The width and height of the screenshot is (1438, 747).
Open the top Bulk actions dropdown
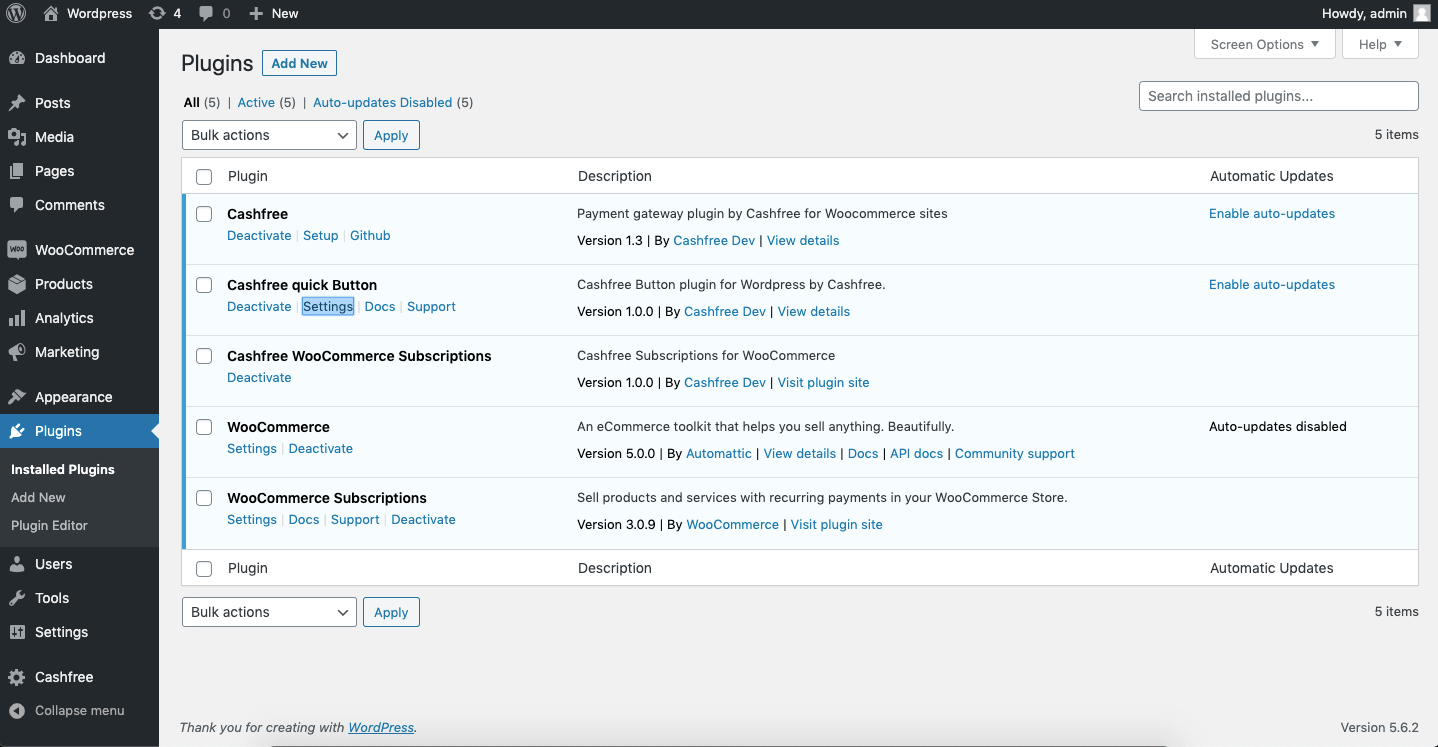click(x=269, y=135)
